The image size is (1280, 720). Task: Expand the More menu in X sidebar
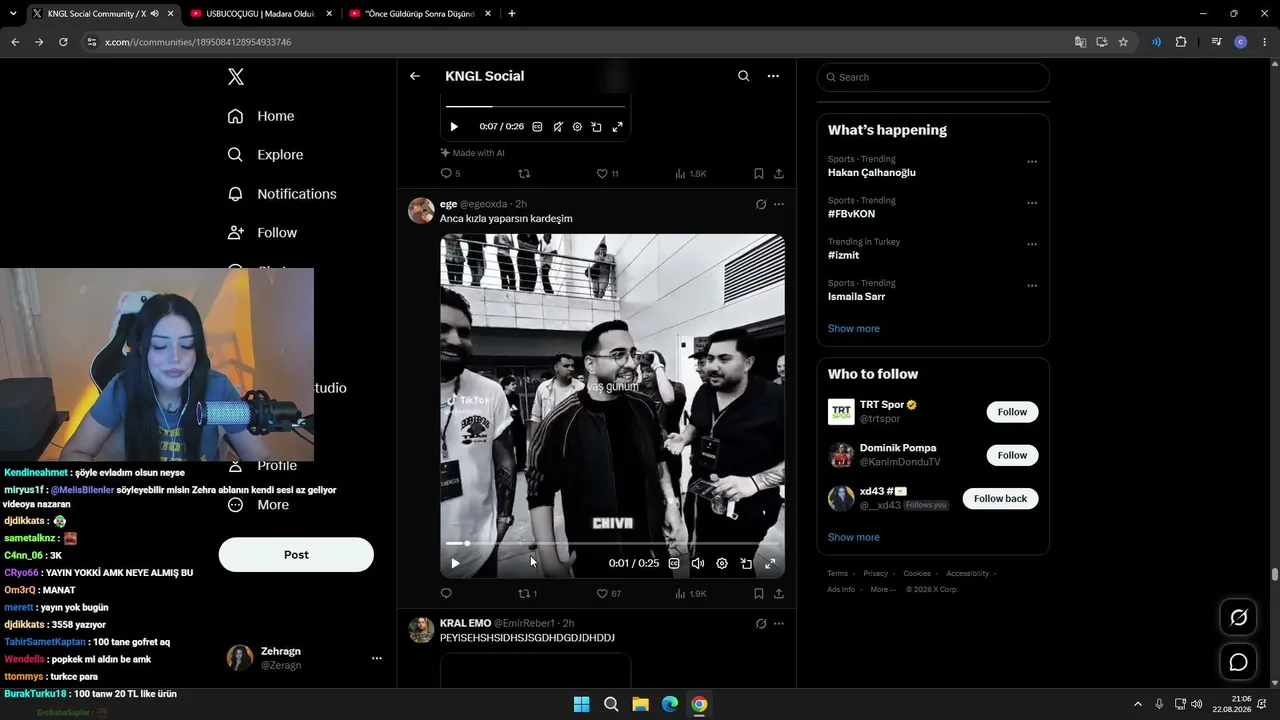pos(258,505)
